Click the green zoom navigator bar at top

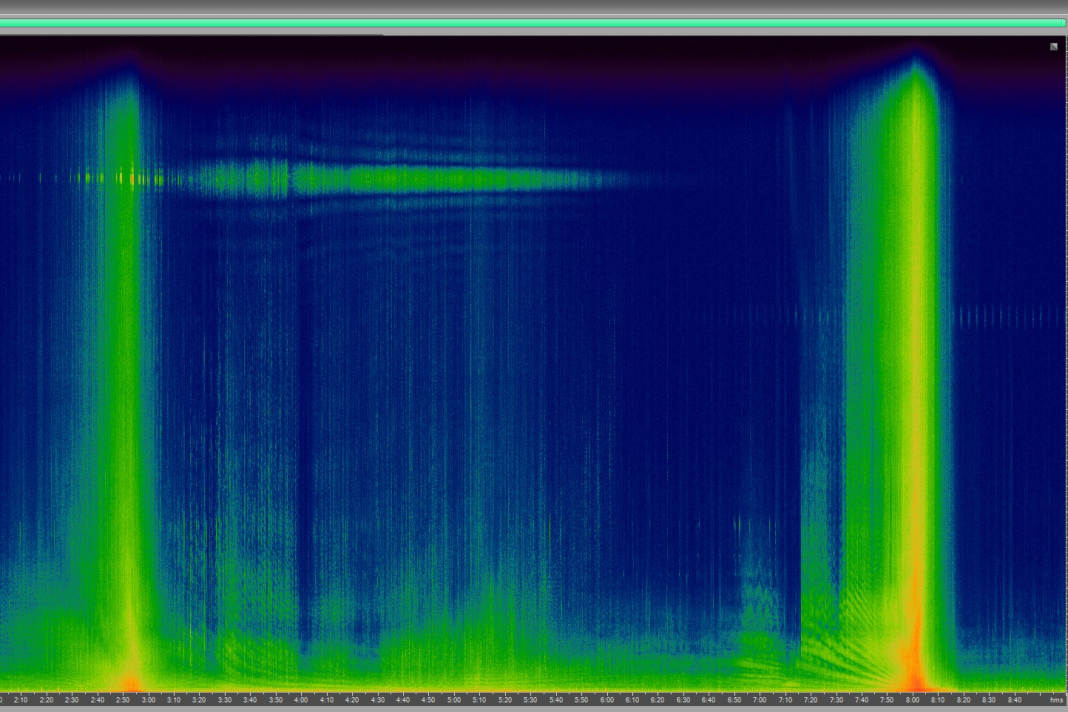(x=532, y=22)
